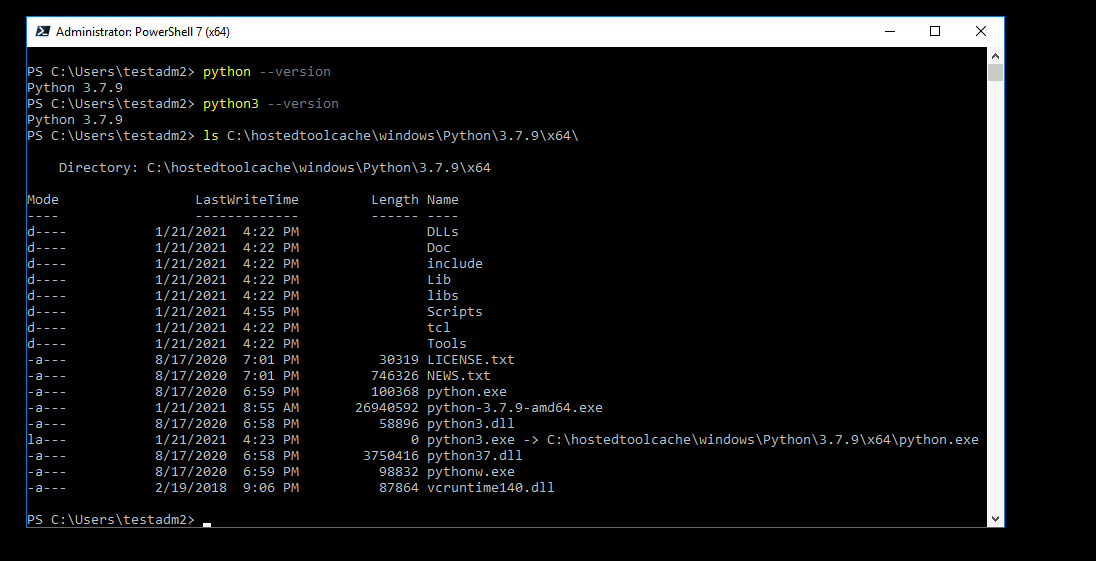Image resolution: width=1096 pixels, height=561 pixels.
Task: Click the 'python37.dll' file name
Action: (475, 456)
